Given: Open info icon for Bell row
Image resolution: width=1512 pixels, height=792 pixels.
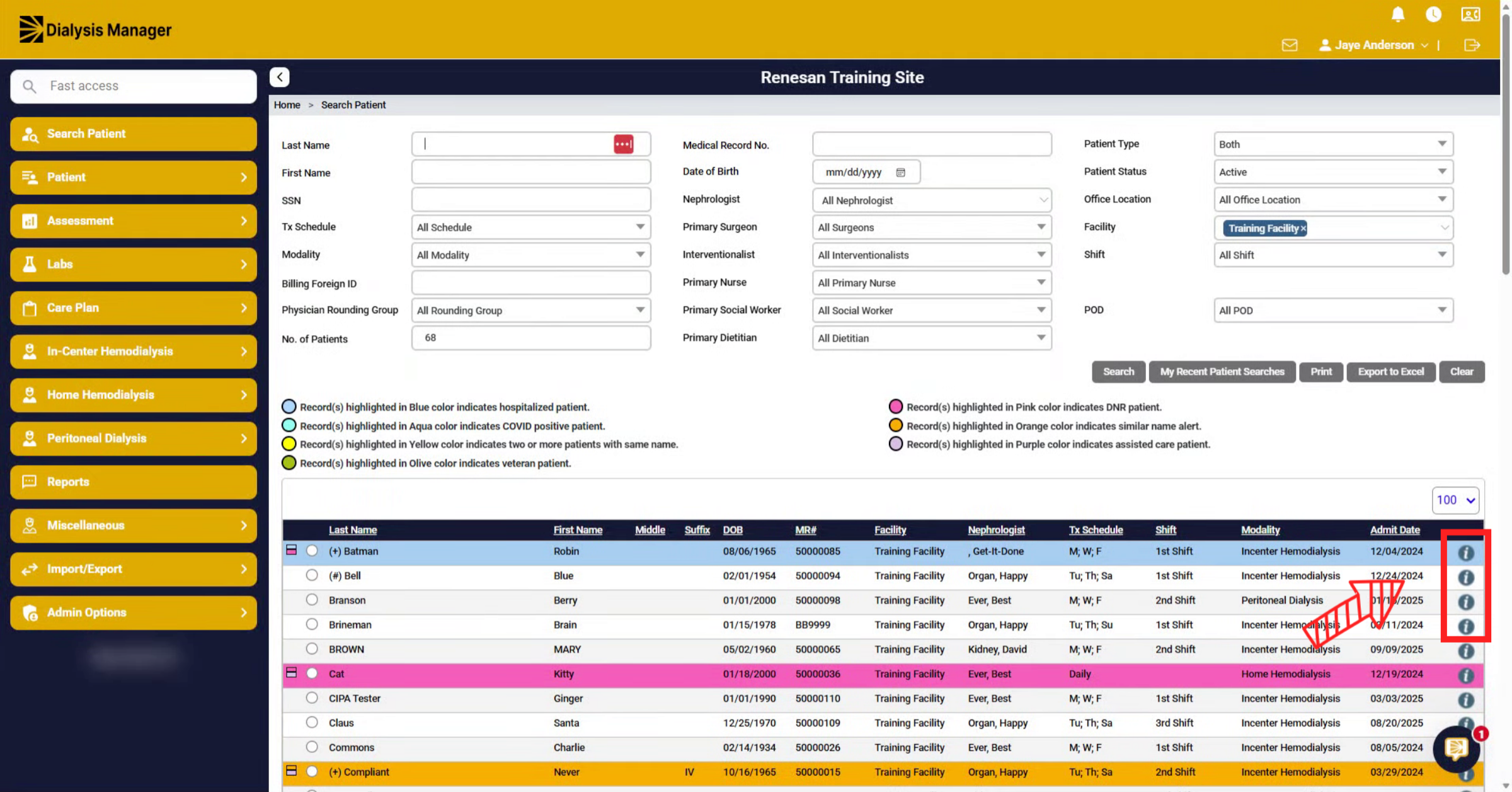Looking at the screenshot, I should pos(1466,577).
